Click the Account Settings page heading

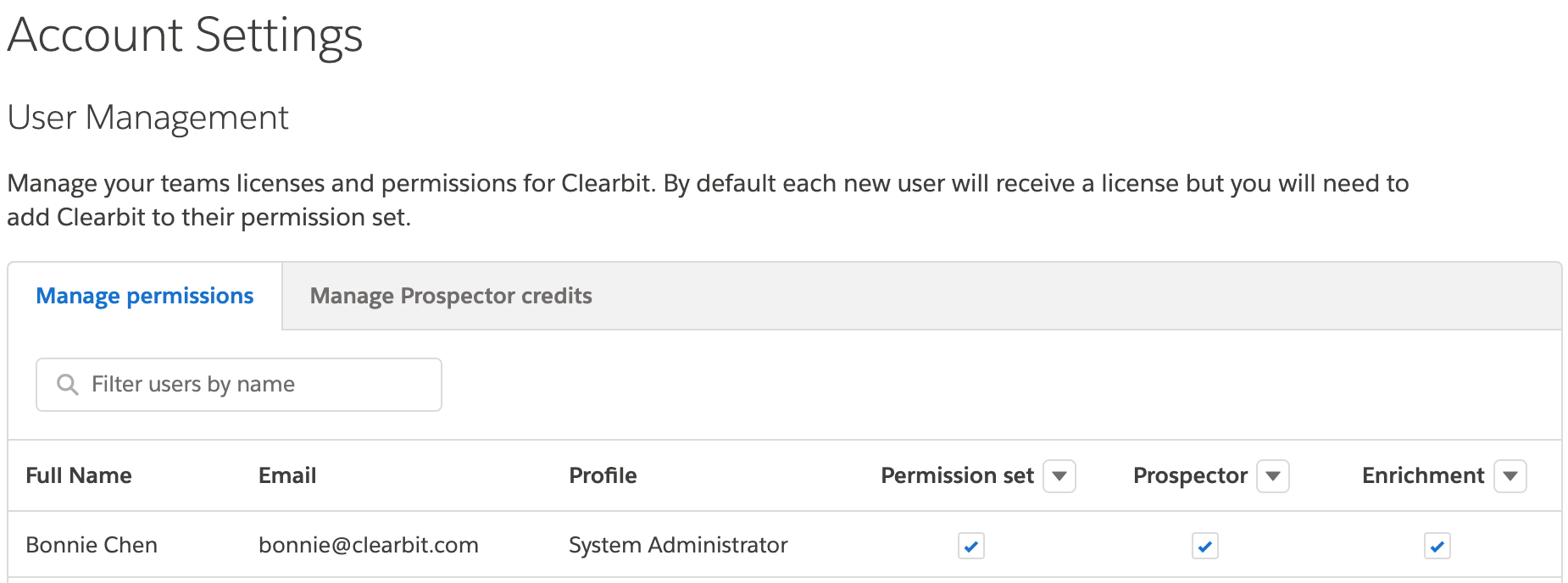[x=185, y=36]
